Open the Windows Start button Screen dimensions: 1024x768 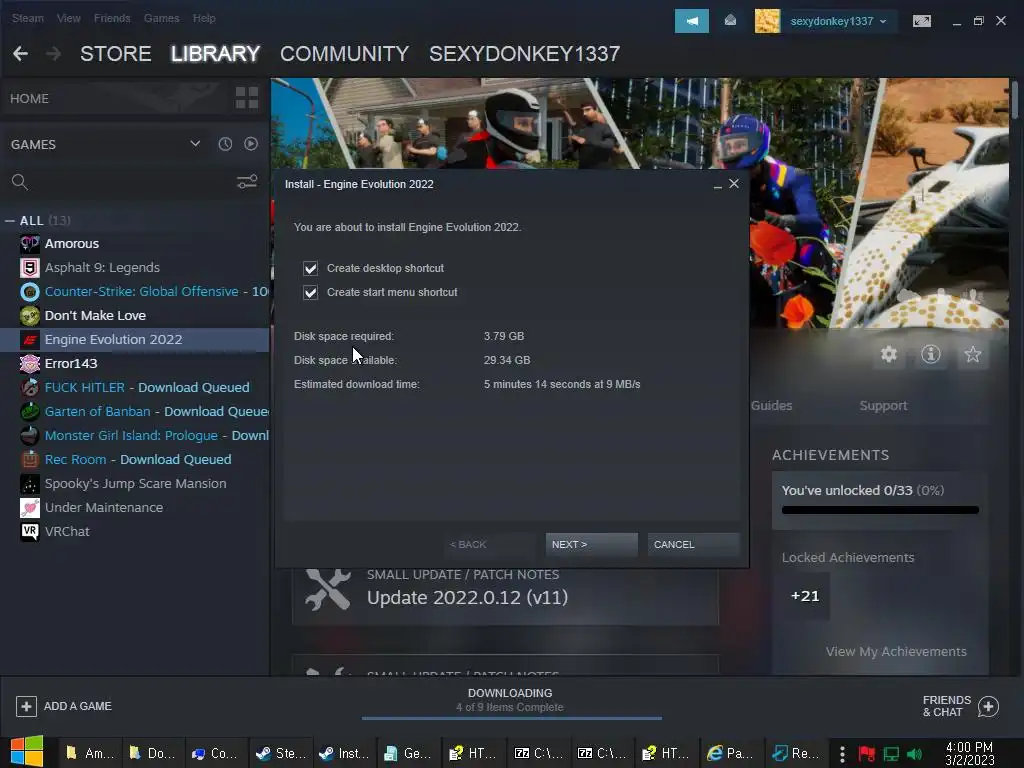(x=27, y=751)
